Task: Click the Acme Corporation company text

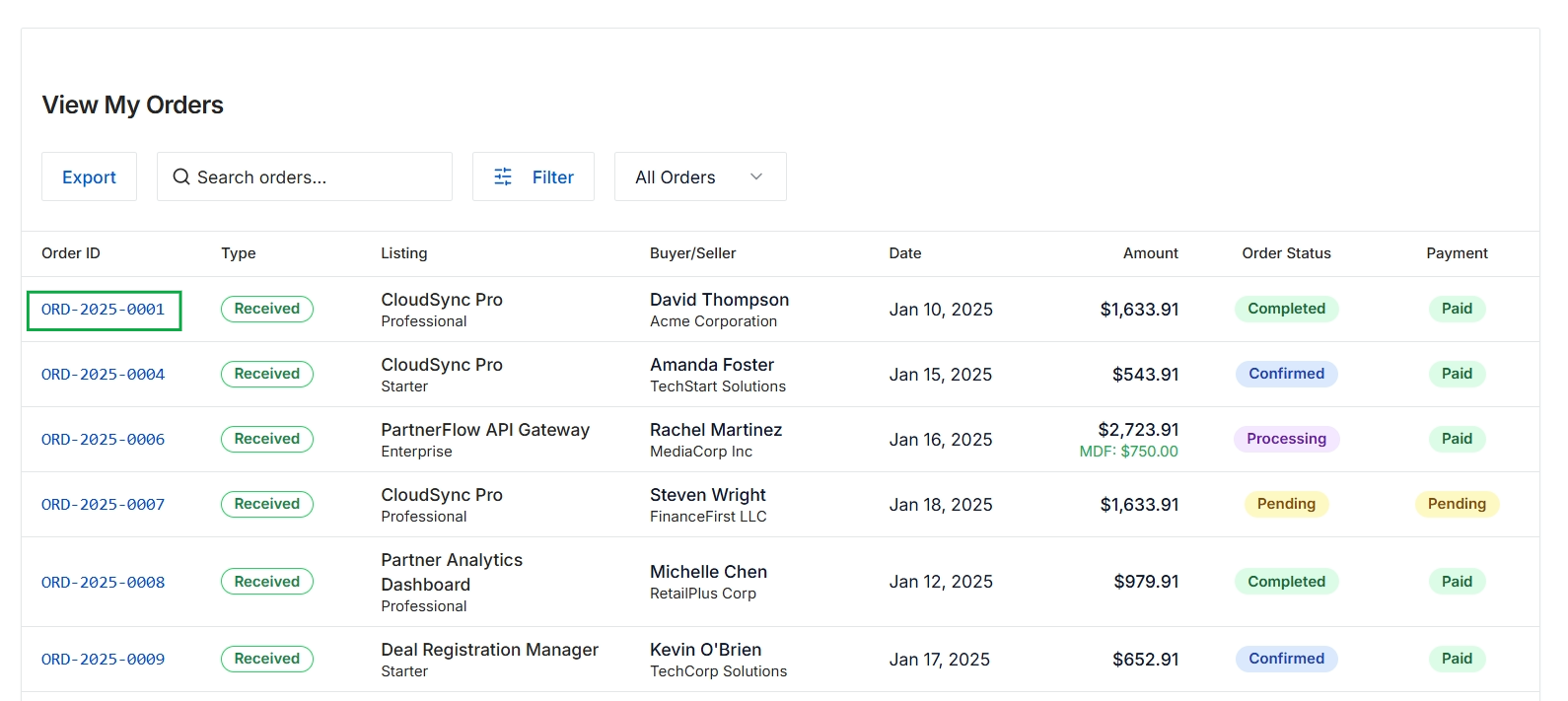Action: pyautogui.click(x=713, y=321)
